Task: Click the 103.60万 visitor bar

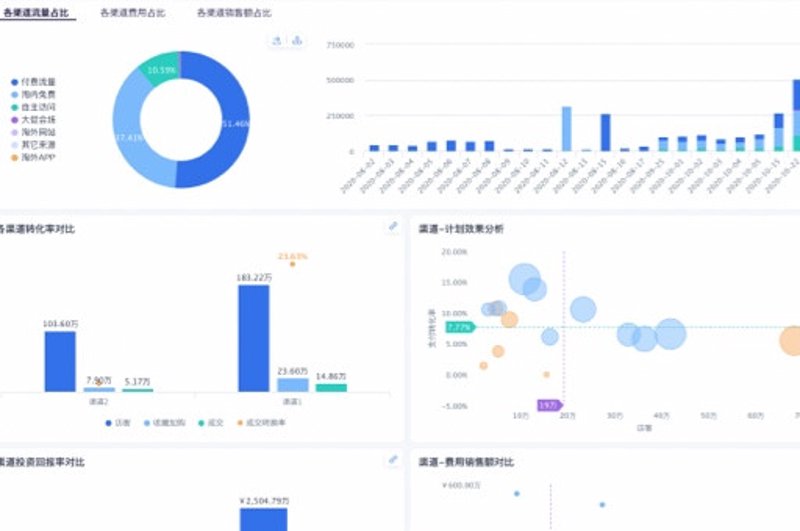Action: click(60, 362)
